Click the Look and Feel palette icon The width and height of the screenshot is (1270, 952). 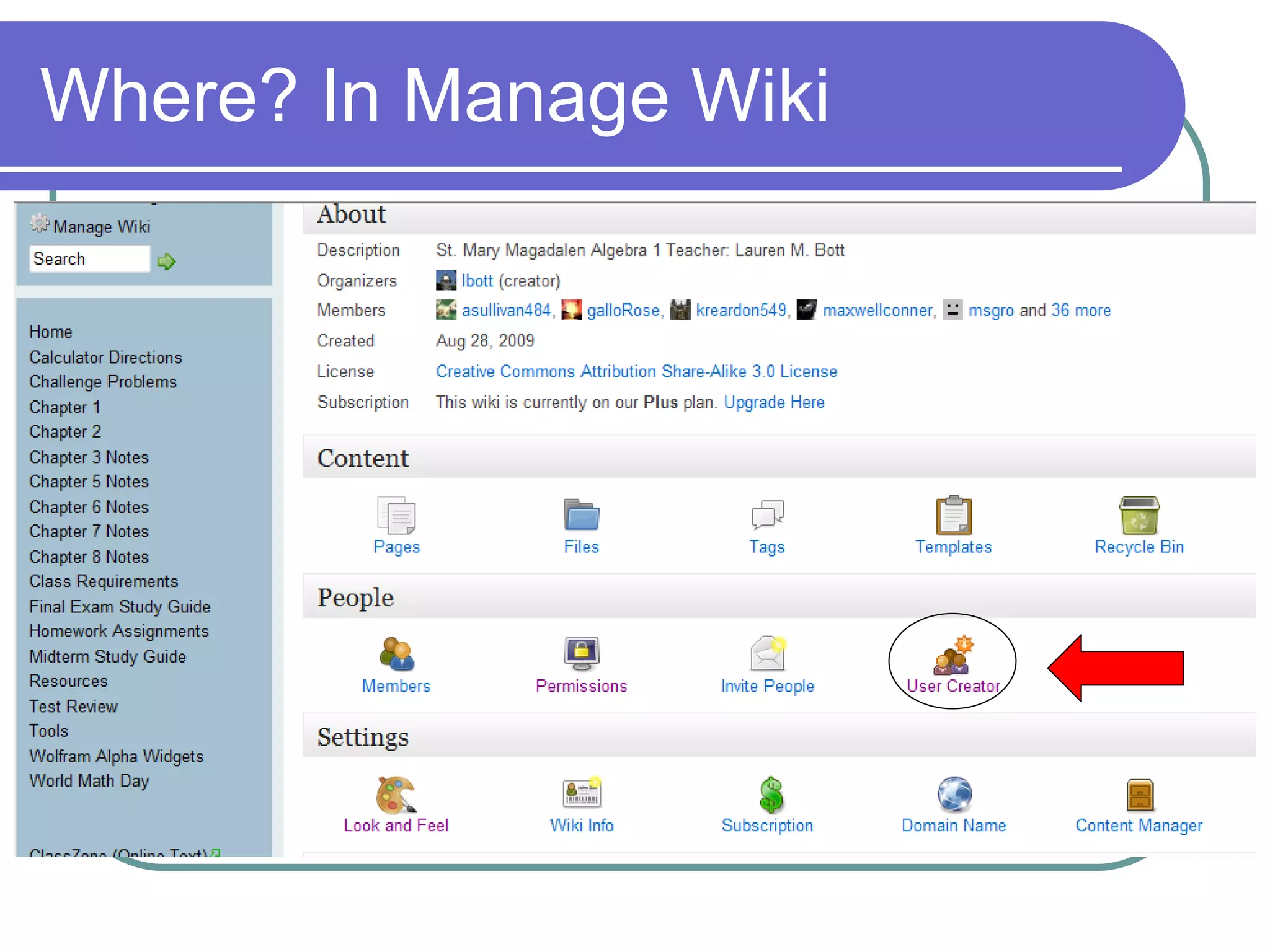pos(396,795)
